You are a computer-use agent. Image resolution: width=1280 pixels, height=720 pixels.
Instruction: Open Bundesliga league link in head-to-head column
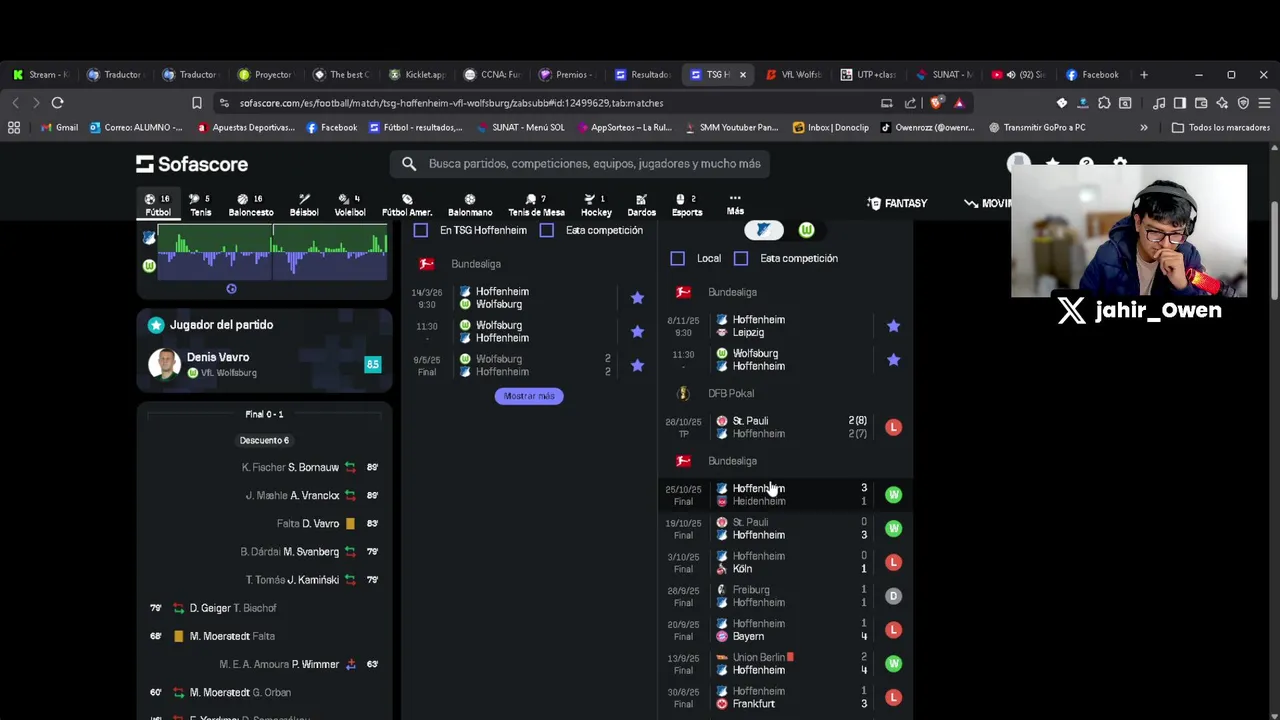[x=475, y=264]
